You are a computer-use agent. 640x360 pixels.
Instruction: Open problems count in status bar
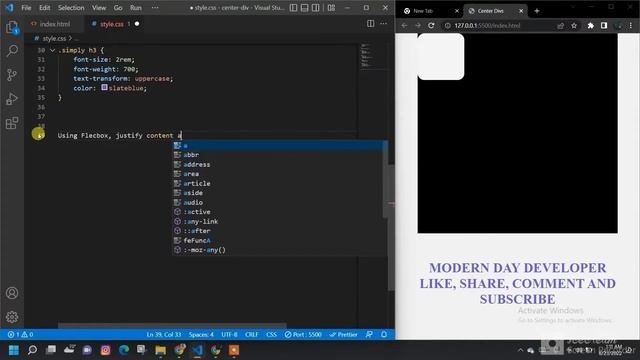click(x=20, y=334)
